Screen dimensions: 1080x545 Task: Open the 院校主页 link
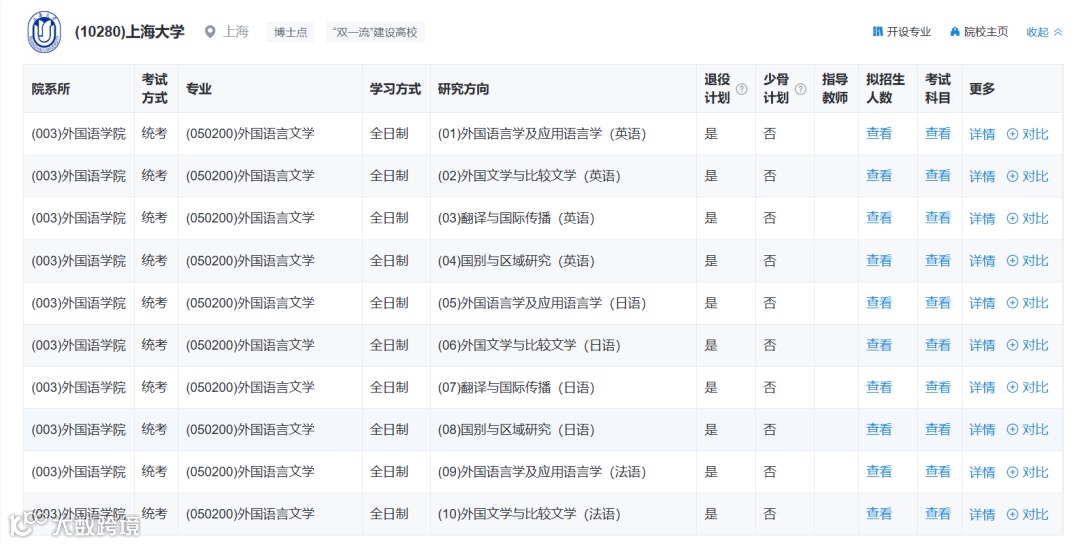[x=979, y=32]
